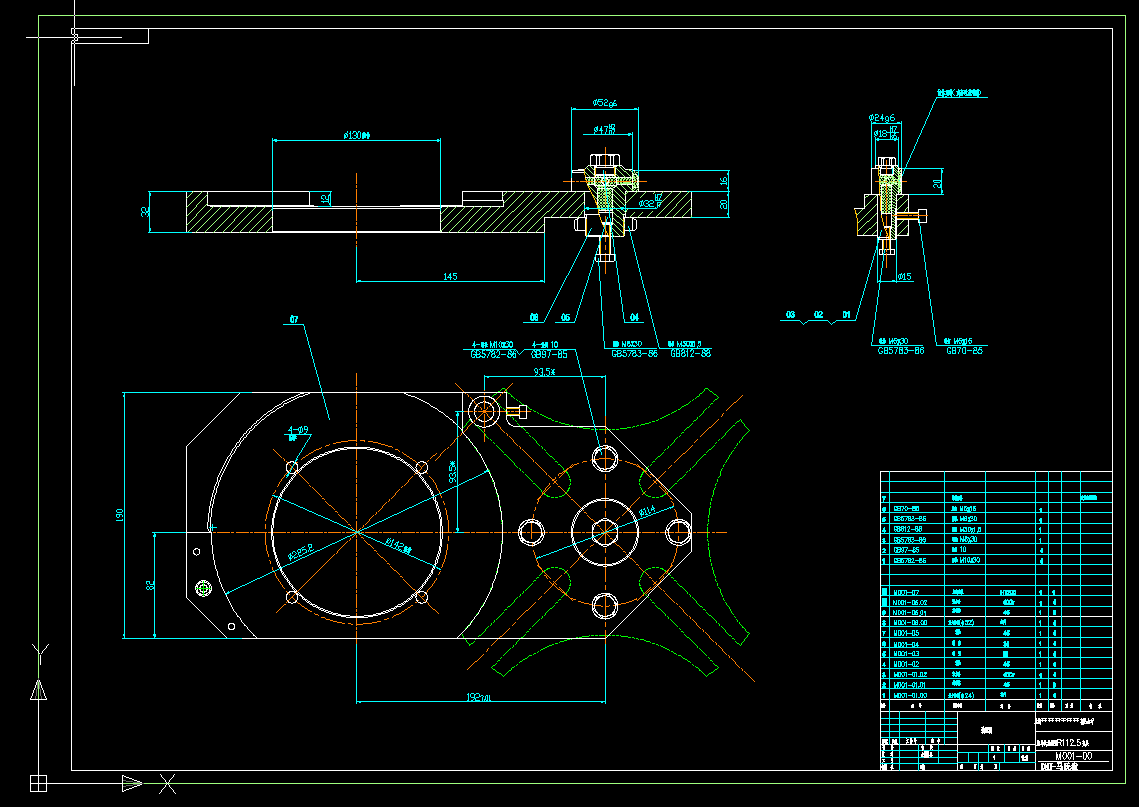The image size is (1139, 807).
Task: Pick the ø15 dimension text
Action: (904, 277)
